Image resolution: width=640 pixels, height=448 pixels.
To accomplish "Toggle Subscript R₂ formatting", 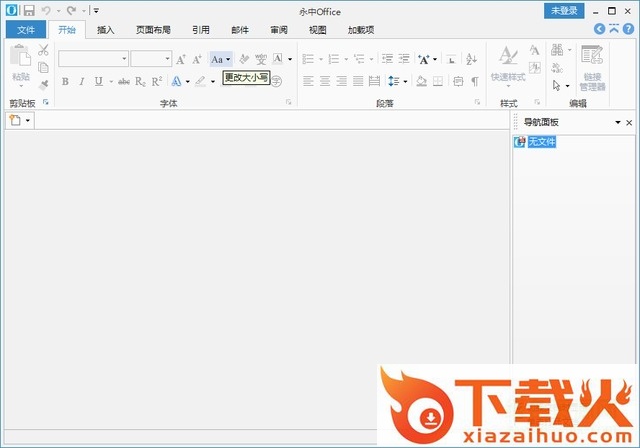I will pos(140,82).
